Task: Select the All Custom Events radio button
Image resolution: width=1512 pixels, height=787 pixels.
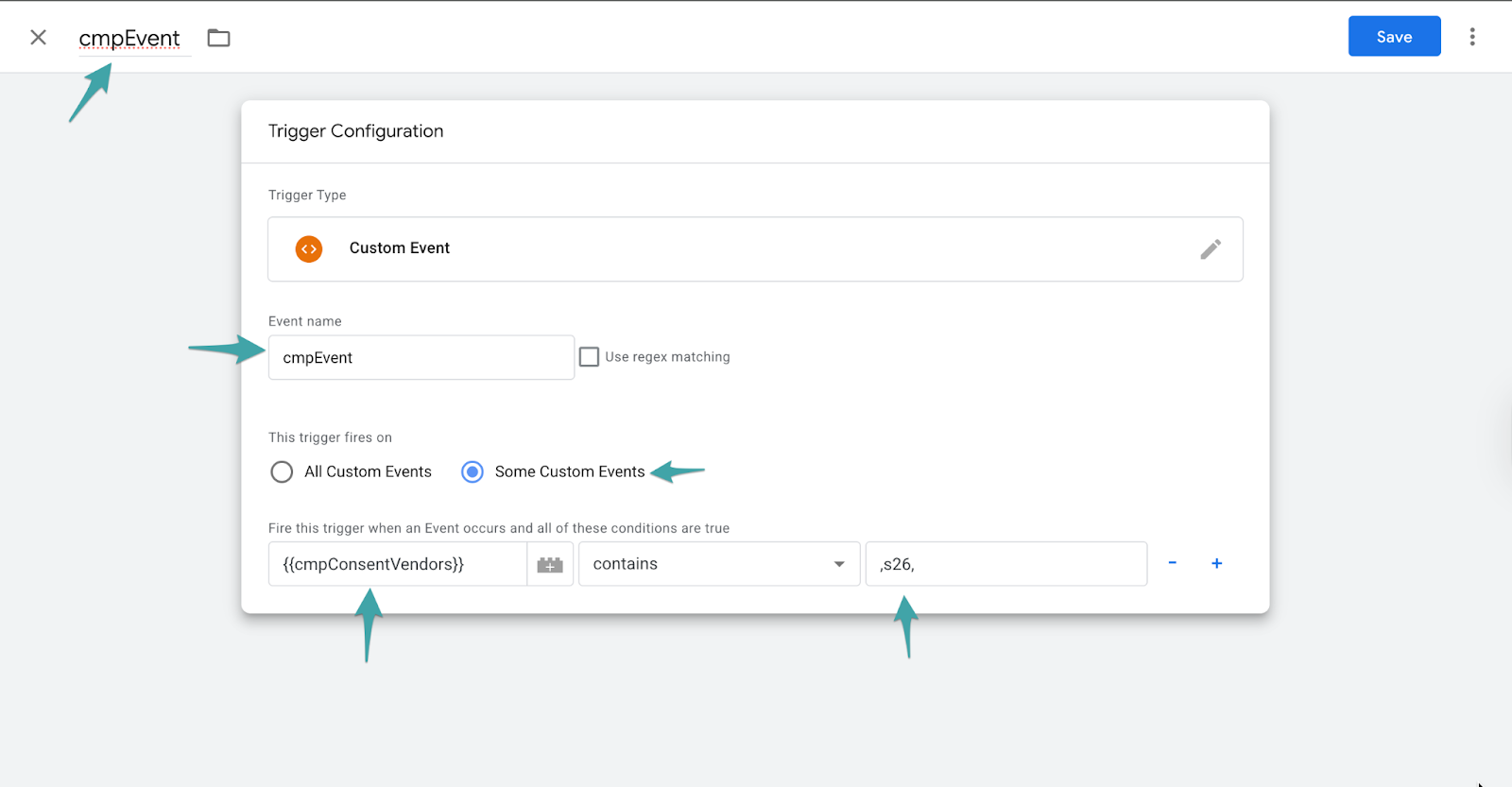Action: (282, 471)
